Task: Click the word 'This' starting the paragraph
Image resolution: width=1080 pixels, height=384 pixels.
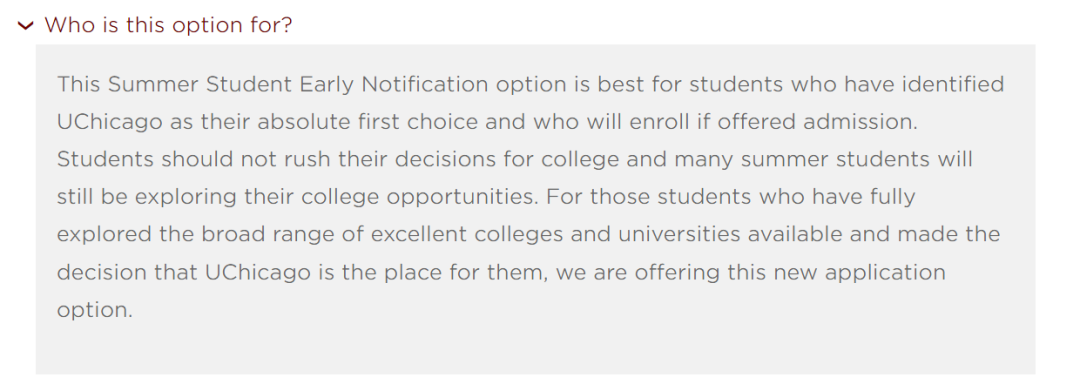Action: (79, 85)
